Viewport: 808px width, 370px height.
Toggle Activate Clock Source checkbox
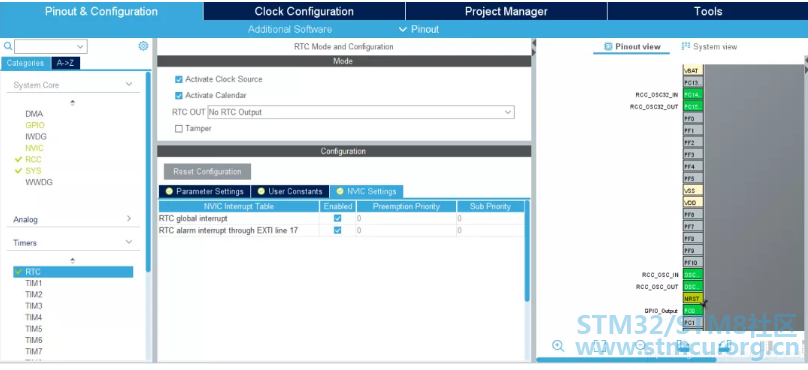pyautogui.click(x=179, y=79)
